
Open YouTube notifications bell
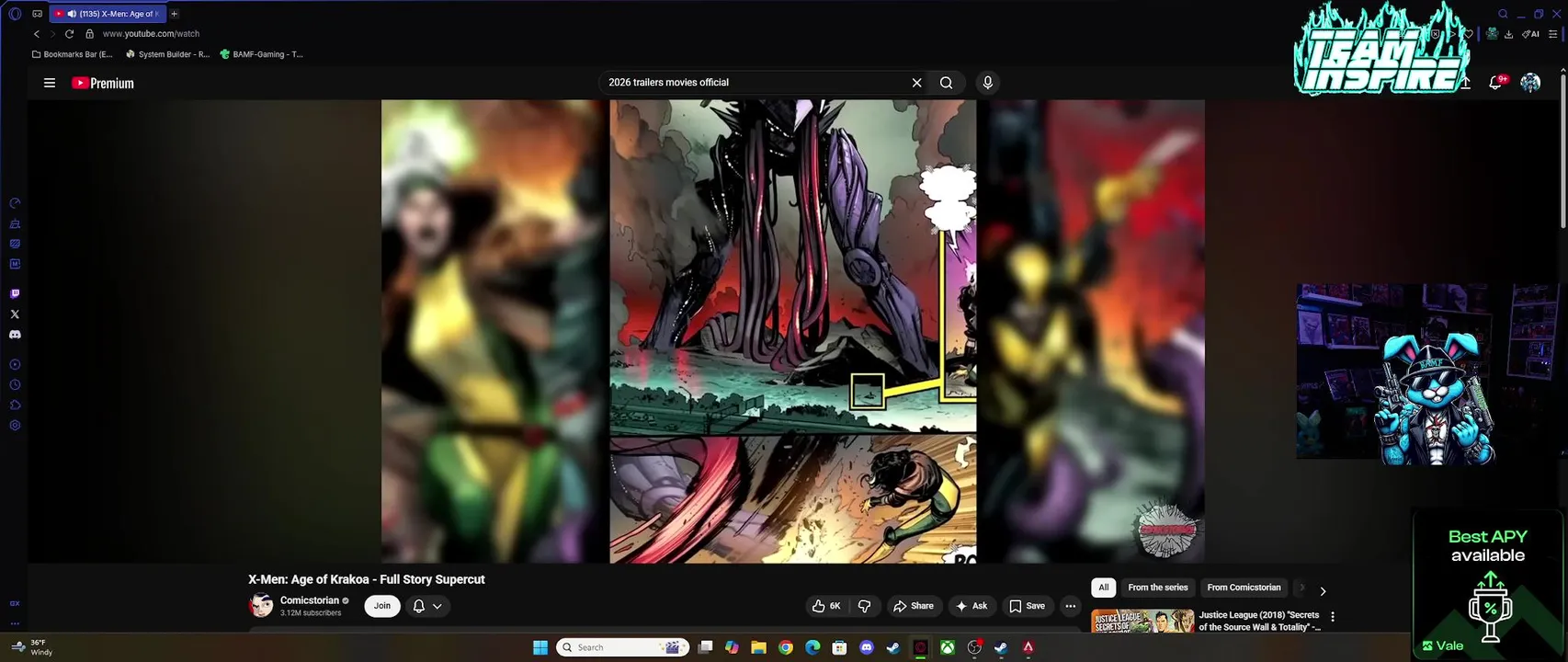point(1495,83)
